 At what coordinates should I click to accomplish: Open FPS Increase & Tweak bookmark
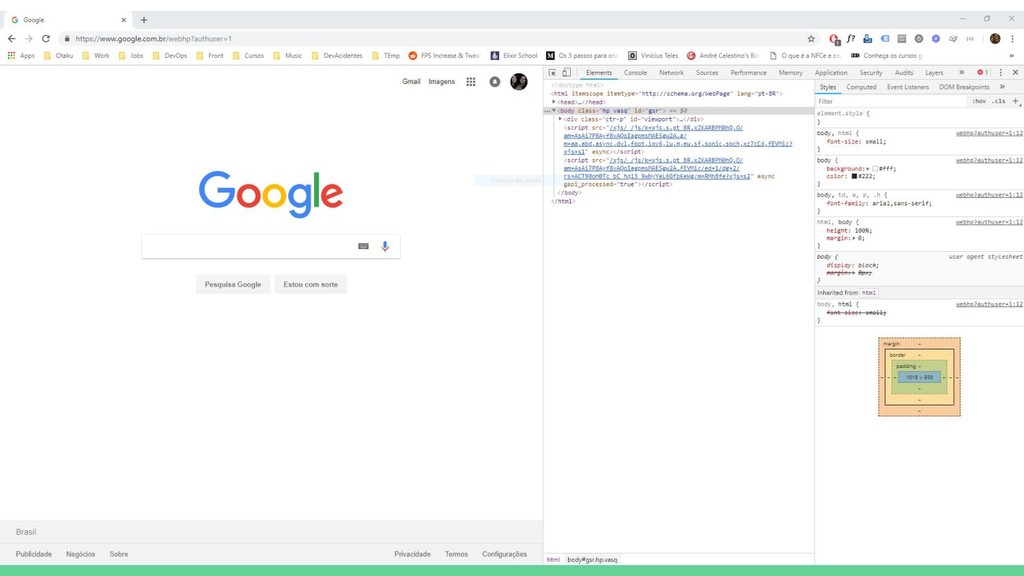444,56
